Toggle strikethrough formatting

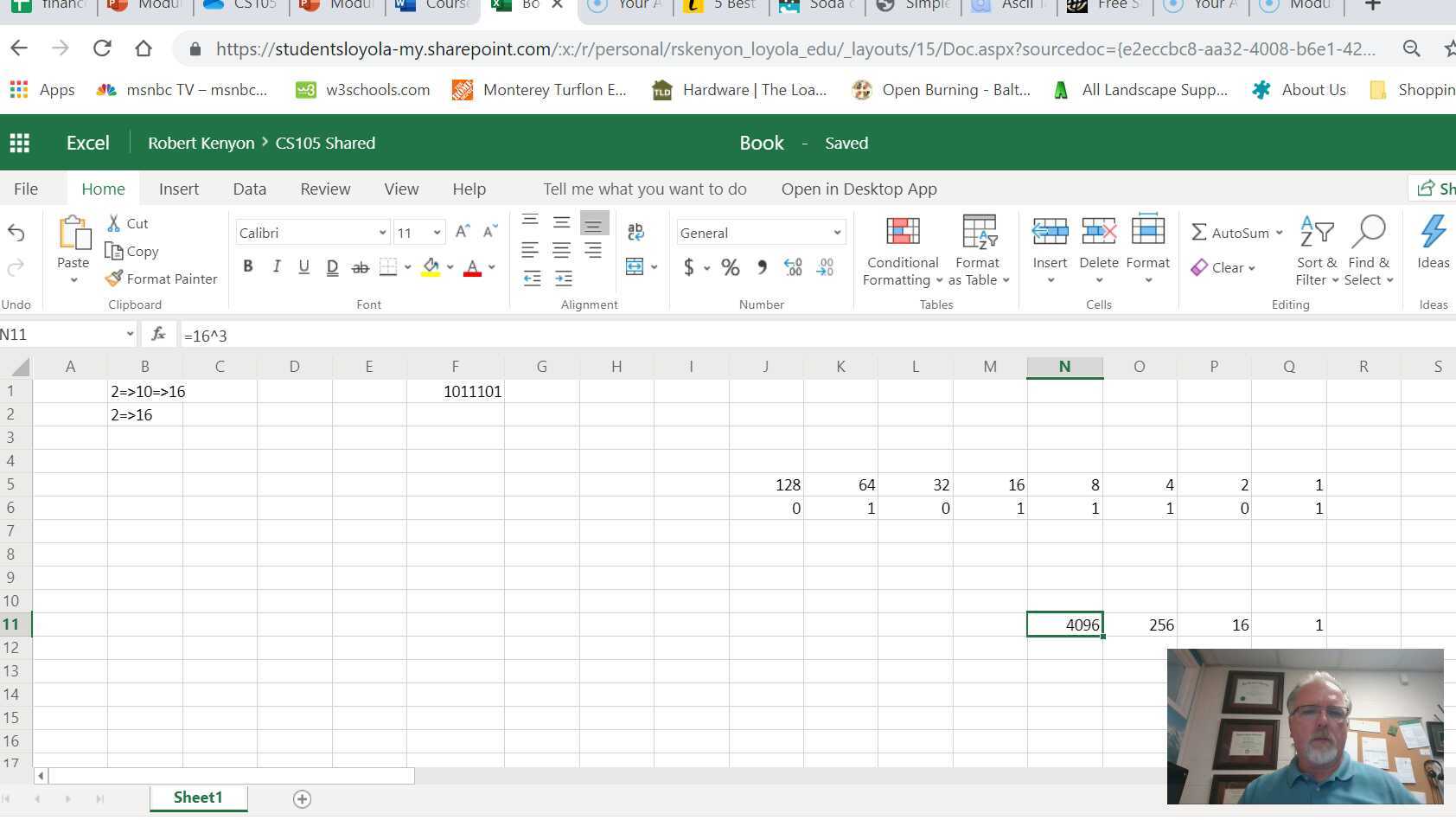pos(360,267)
